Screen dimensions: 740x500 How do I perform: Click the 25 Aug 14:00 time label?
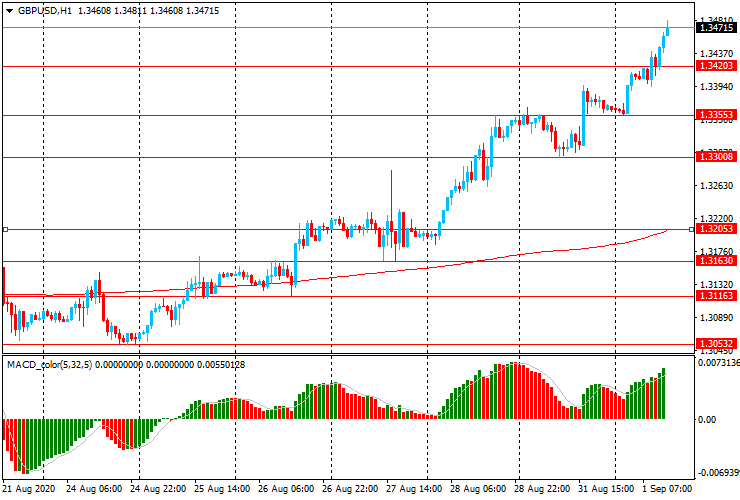point(222,488)
